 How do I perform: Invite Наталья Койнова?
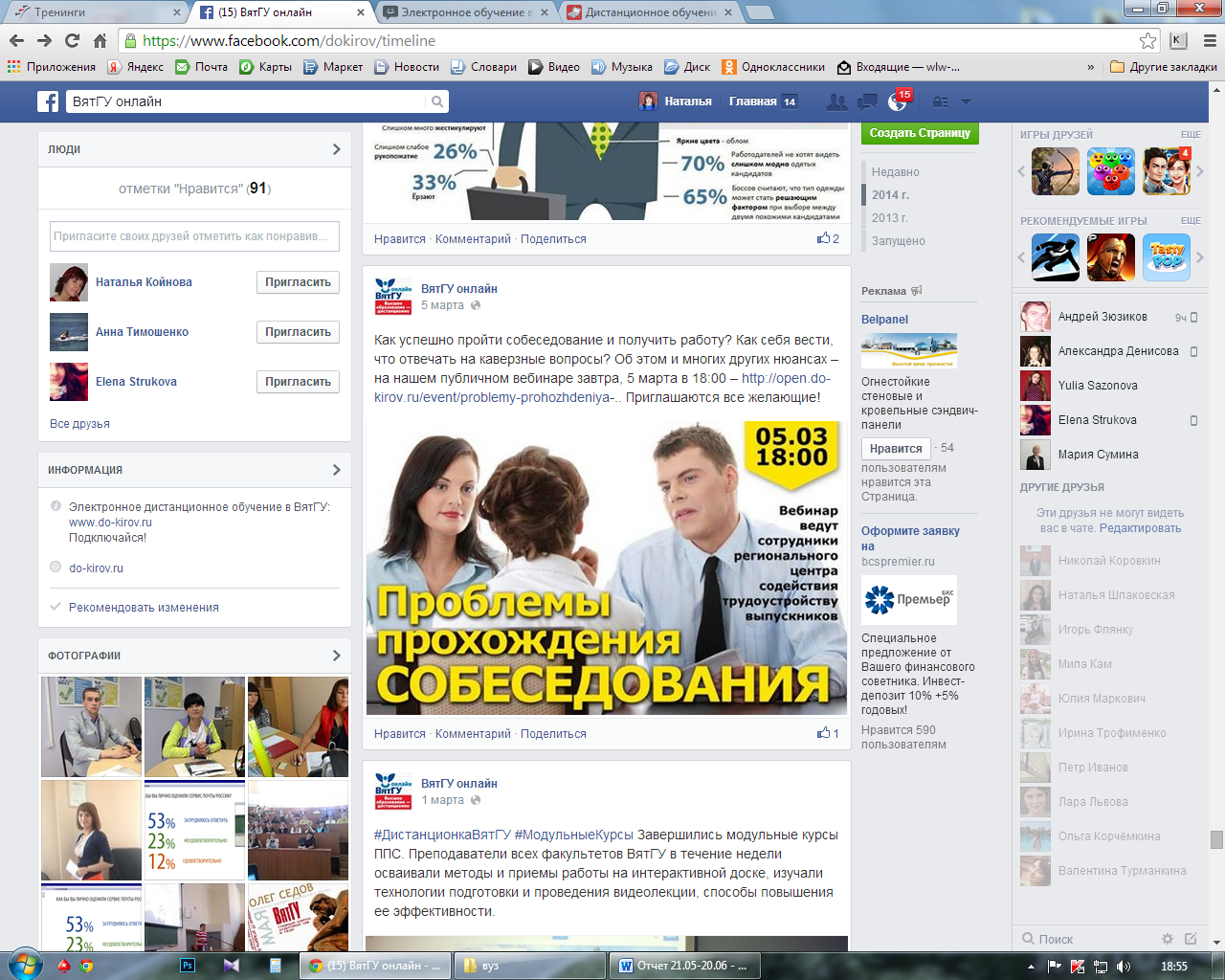(298, 282)
